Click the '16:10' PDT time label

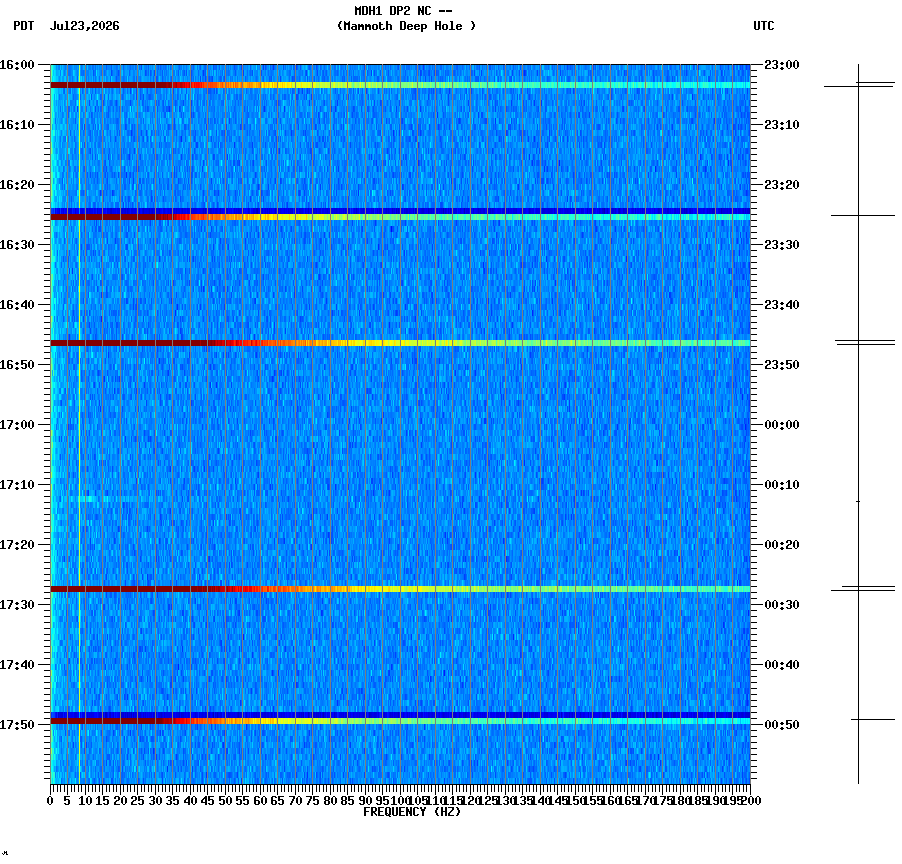point(17,125)
